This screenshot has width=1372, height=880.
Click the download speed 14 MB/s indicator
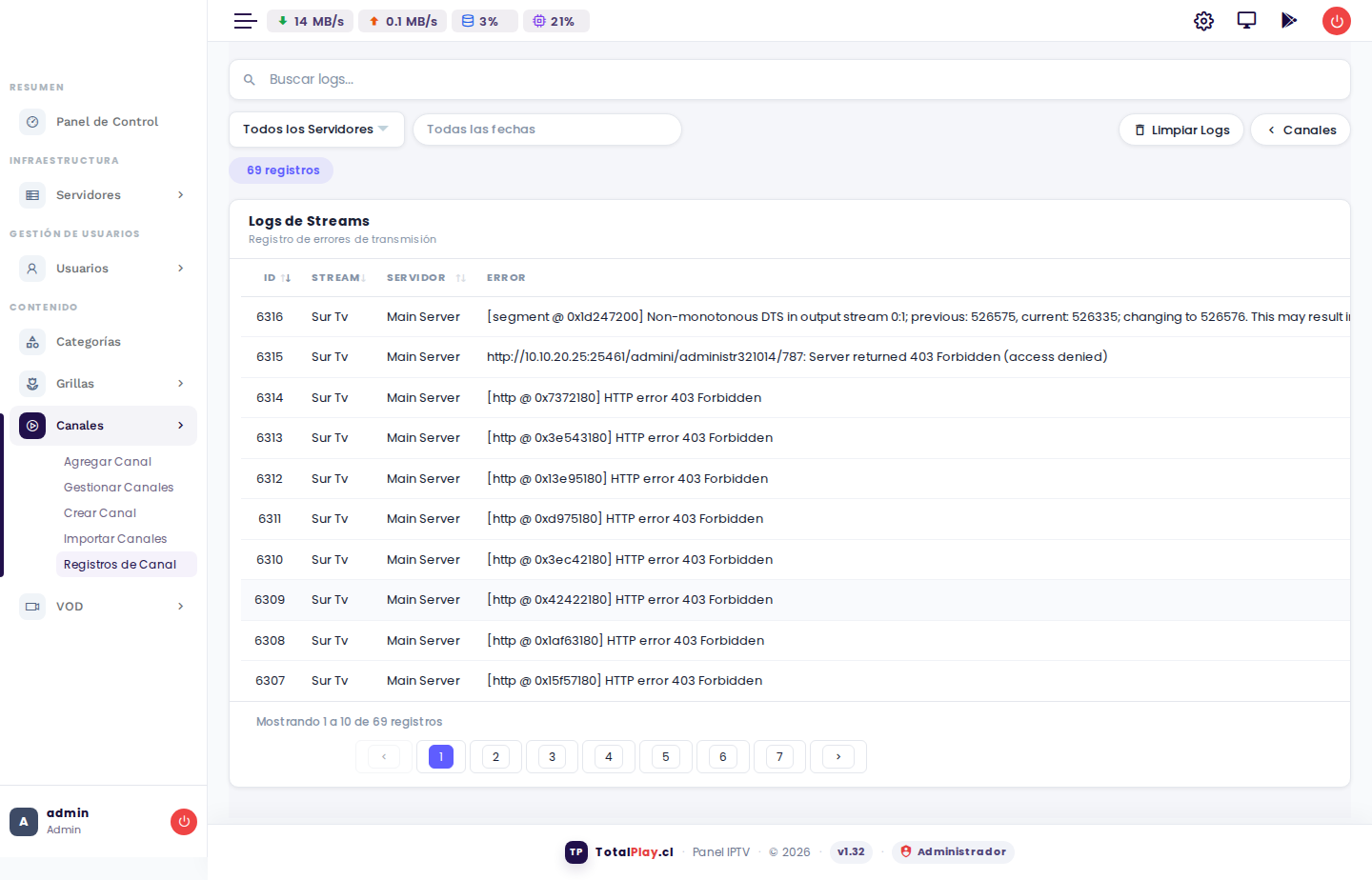click(x=311, y=21)
